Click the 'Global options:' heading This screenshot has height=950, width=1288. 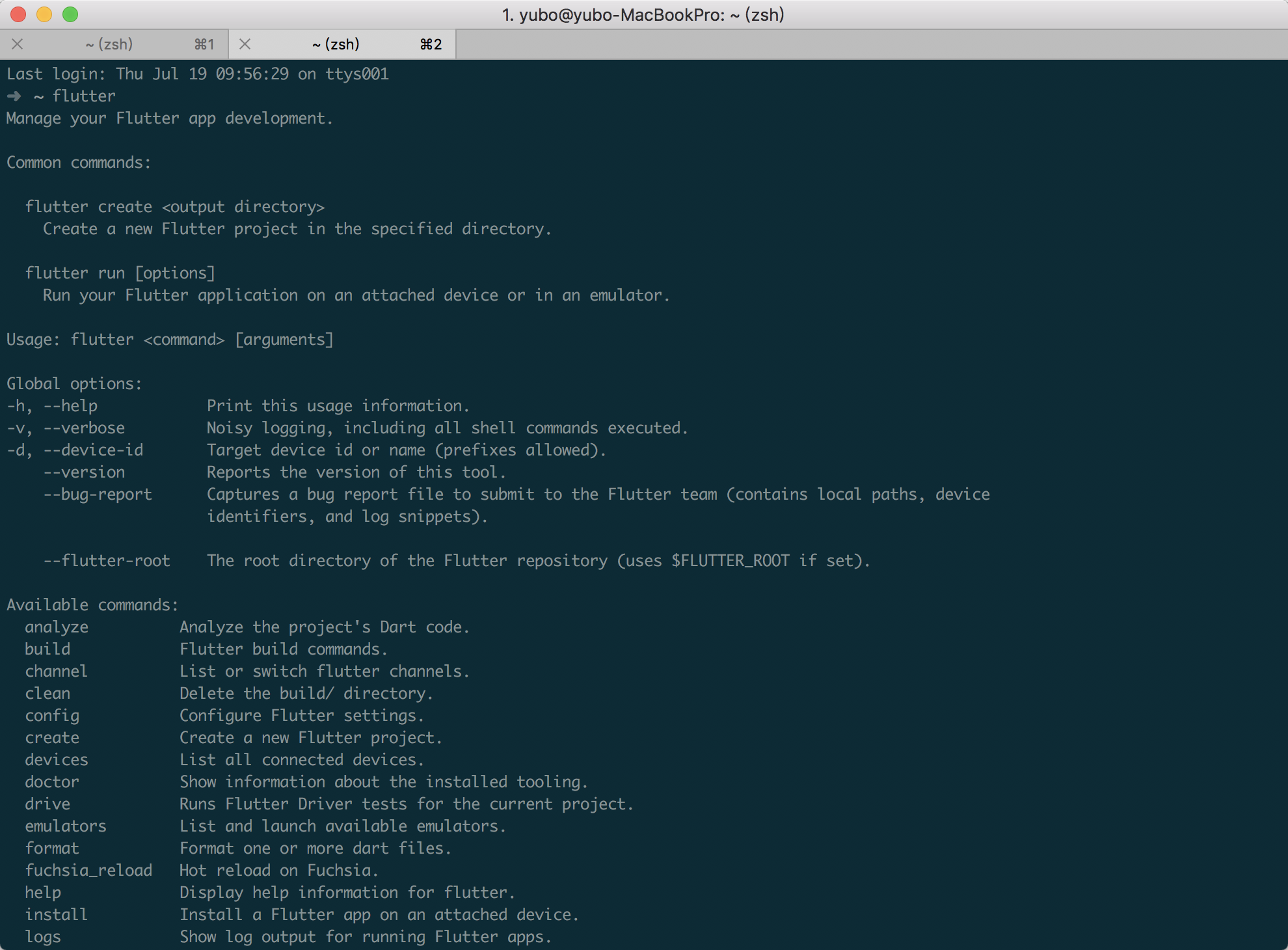pyautogui.click(x=74, y=384)
